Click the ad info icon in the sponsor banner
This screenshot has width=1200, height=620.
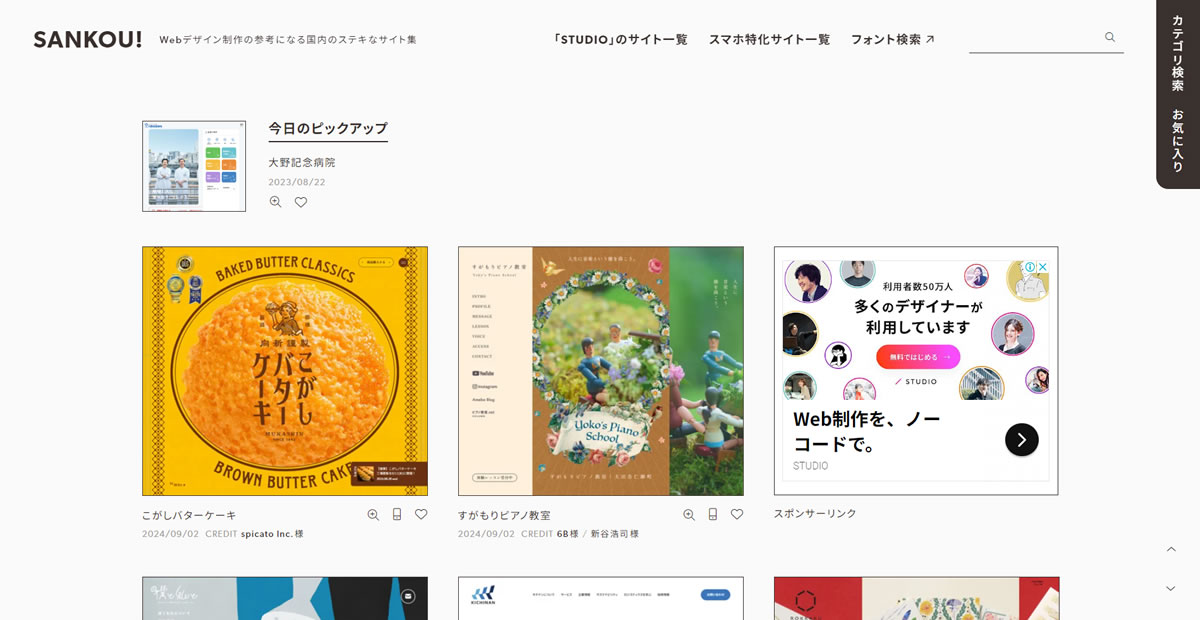tap(1029, 267)
